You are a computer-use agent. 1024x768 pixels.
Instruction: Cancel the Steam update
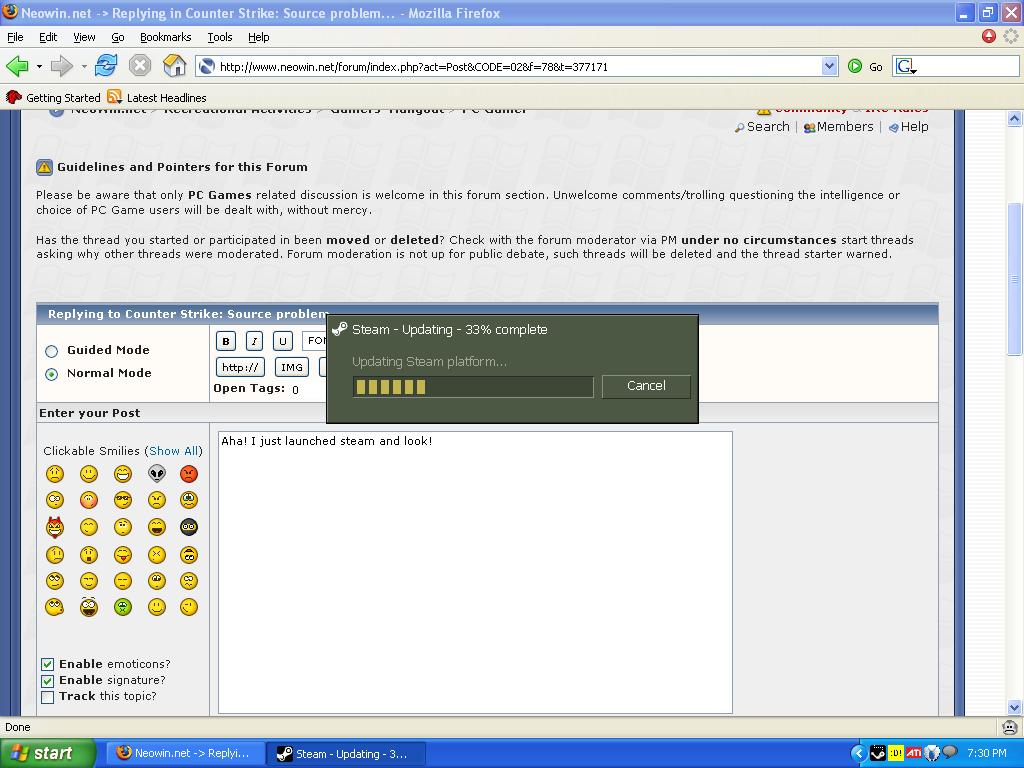pos(646,386)
